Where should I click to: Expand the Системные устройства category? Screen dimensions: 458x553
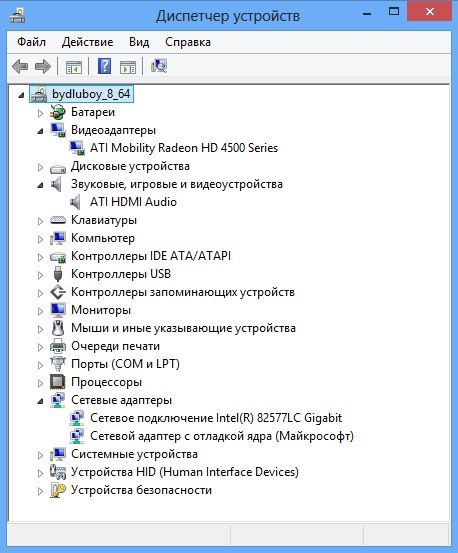[x=40, y=455]
